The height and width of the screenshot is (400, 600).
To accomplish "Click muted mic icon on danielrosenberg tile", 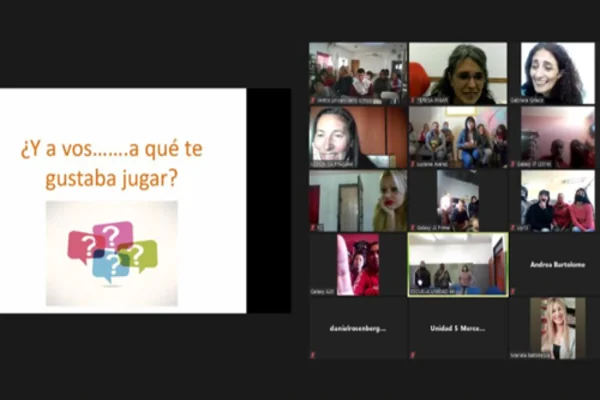I will point(313,355).
